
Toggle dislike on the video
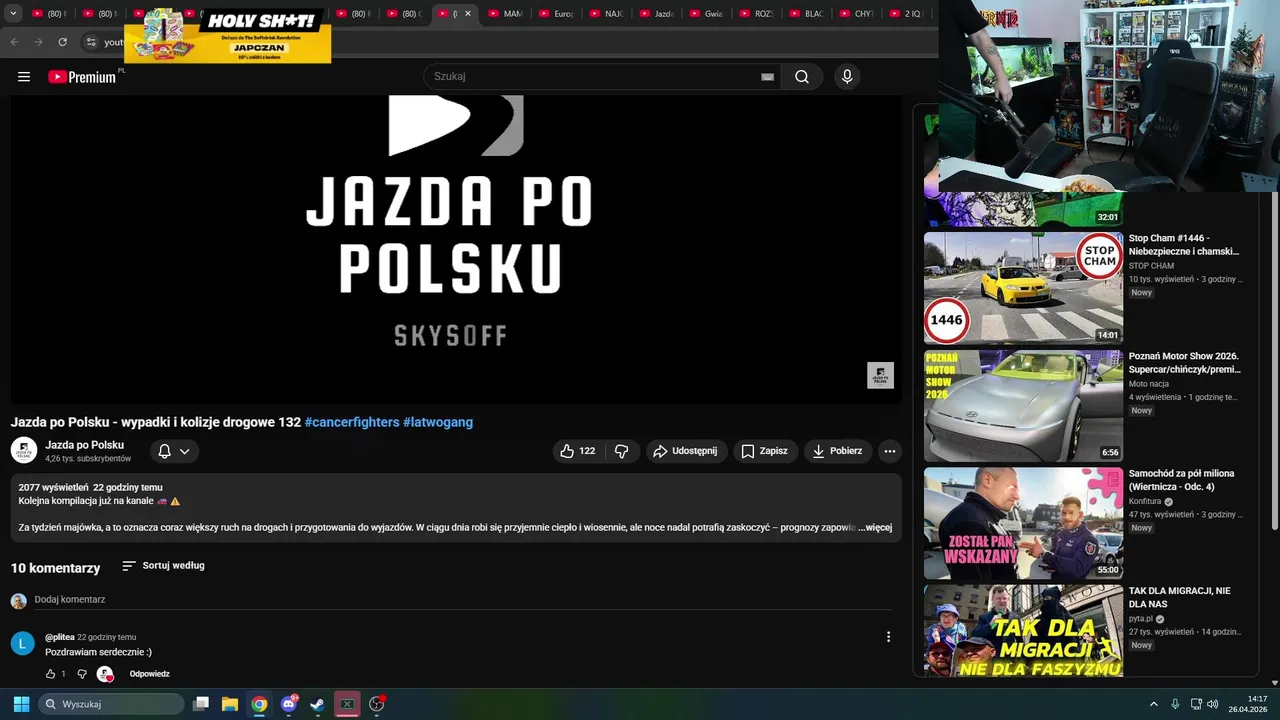pyautogui.click(x=621, y=451)
